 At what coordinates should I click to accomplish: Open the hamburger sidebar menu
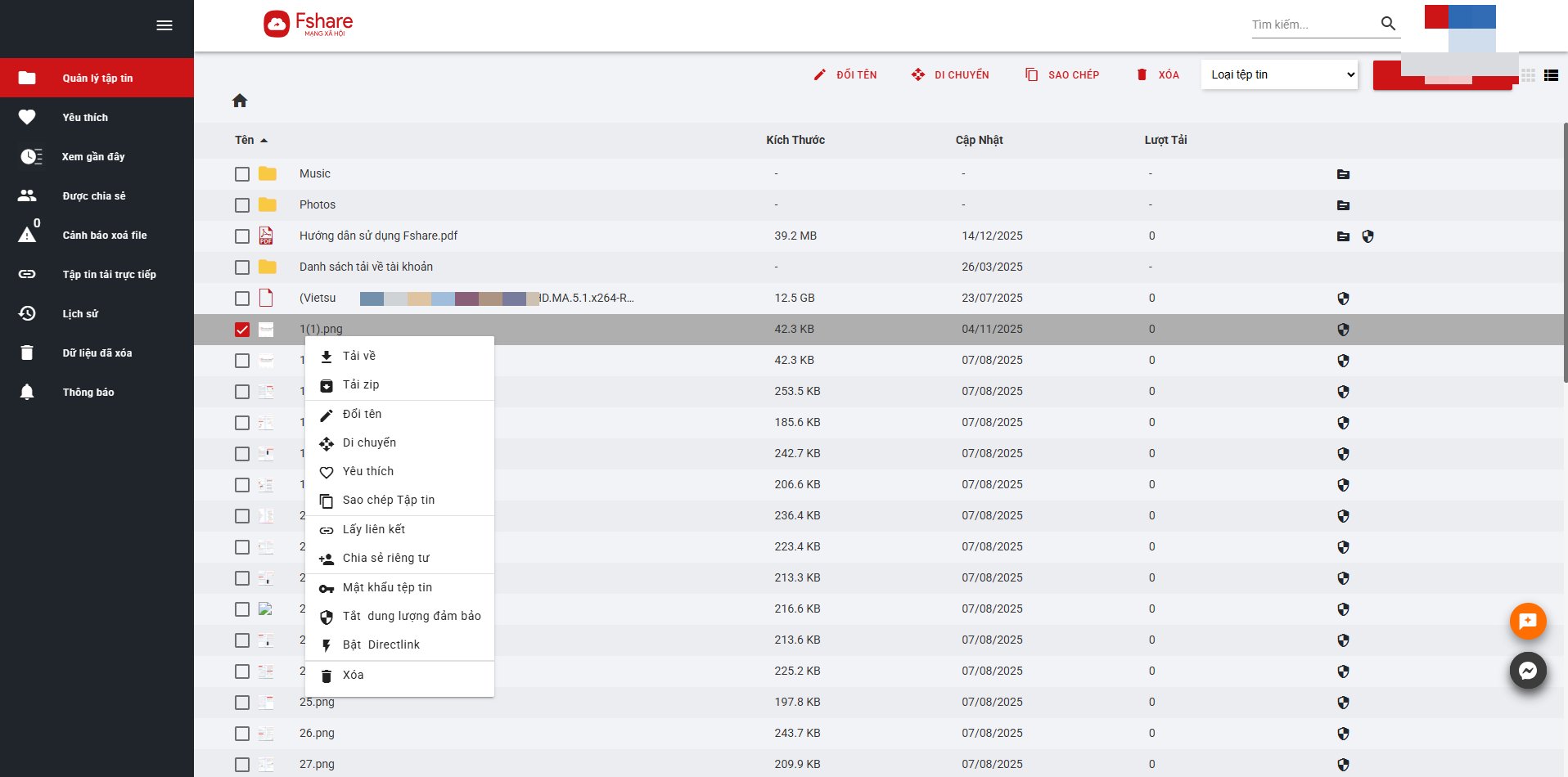164,25
